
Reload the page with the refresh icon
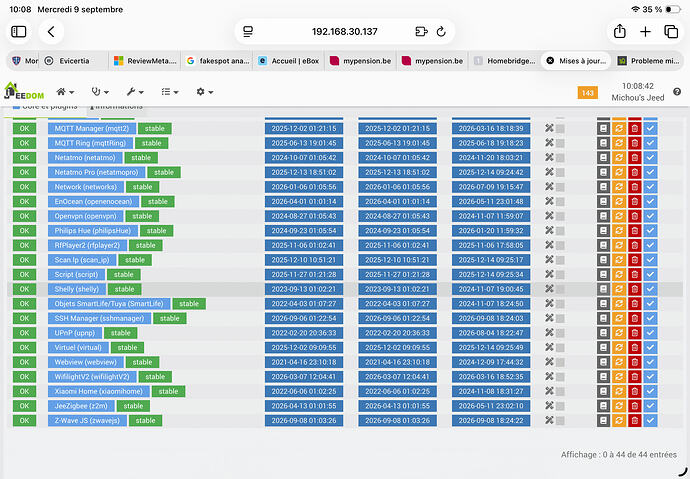[x=441, y=32]
